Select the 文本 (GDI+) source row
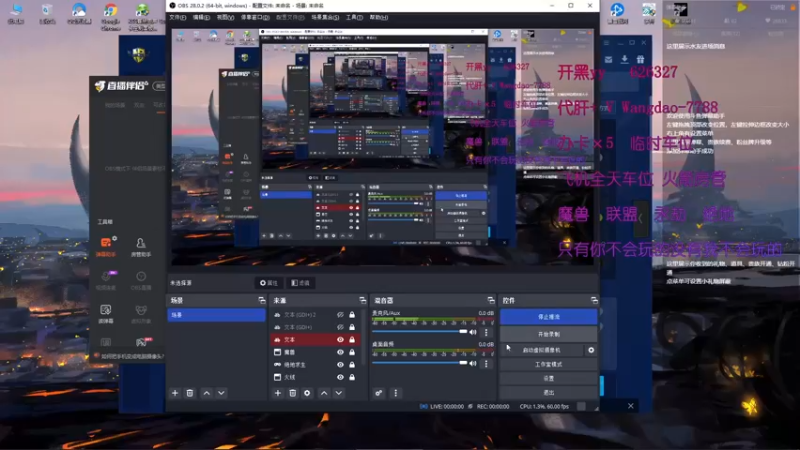 tap(315, 327)
